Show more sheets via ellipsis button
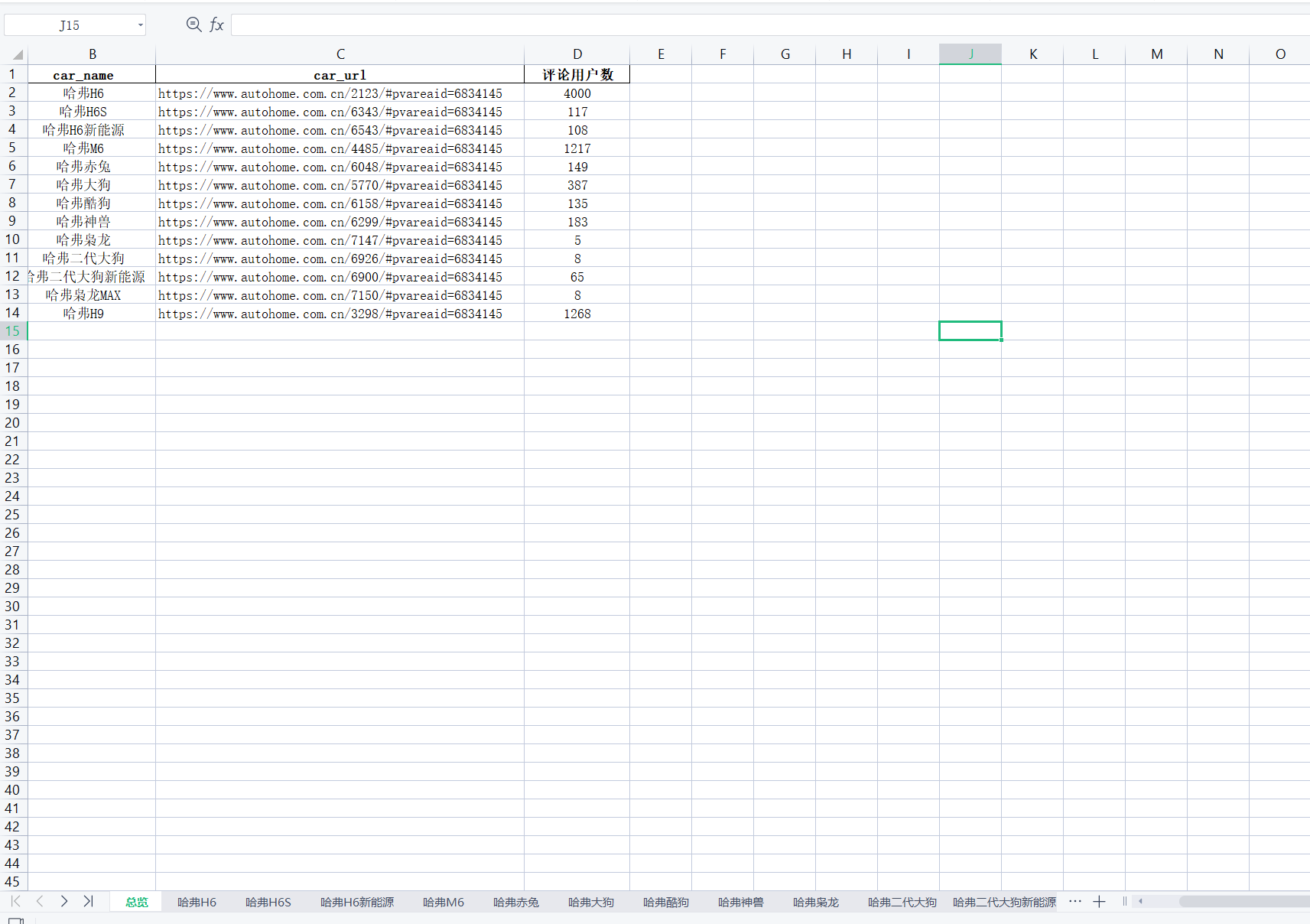 [x=1074, y=901]
